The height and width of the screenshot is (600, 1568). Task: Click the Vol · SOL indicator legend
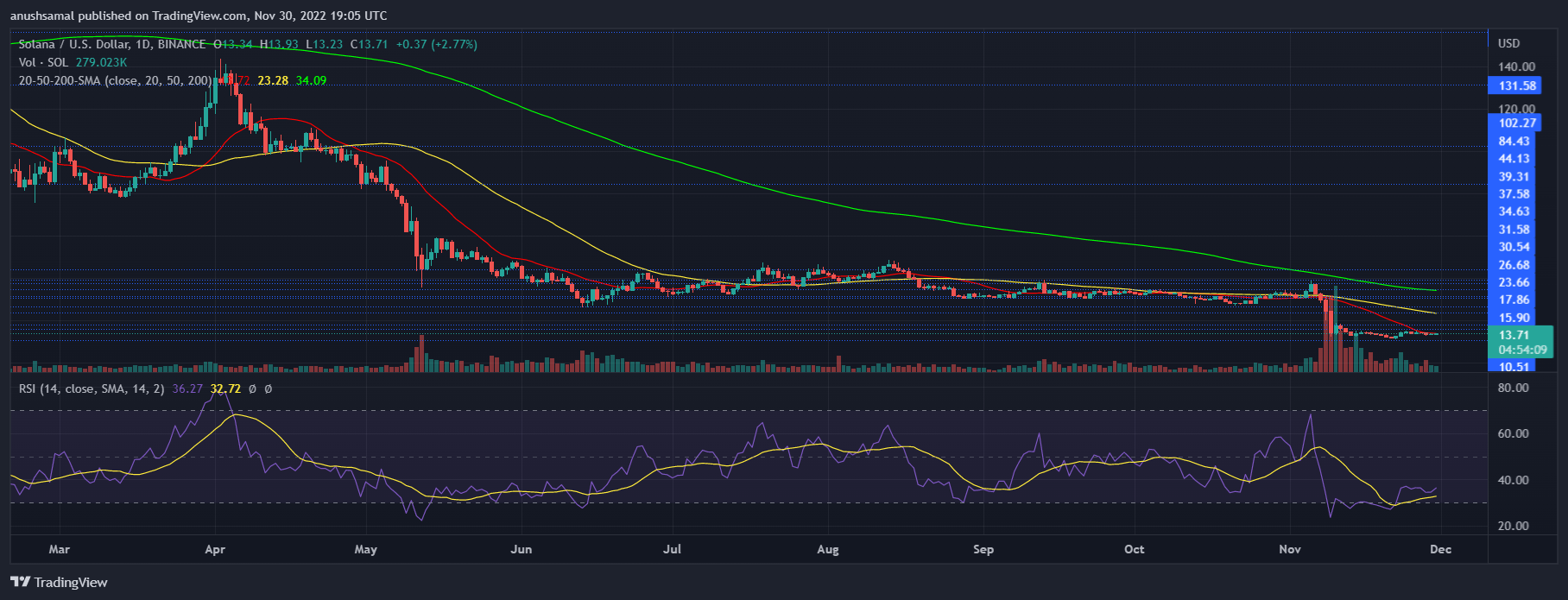click(43, 62)
